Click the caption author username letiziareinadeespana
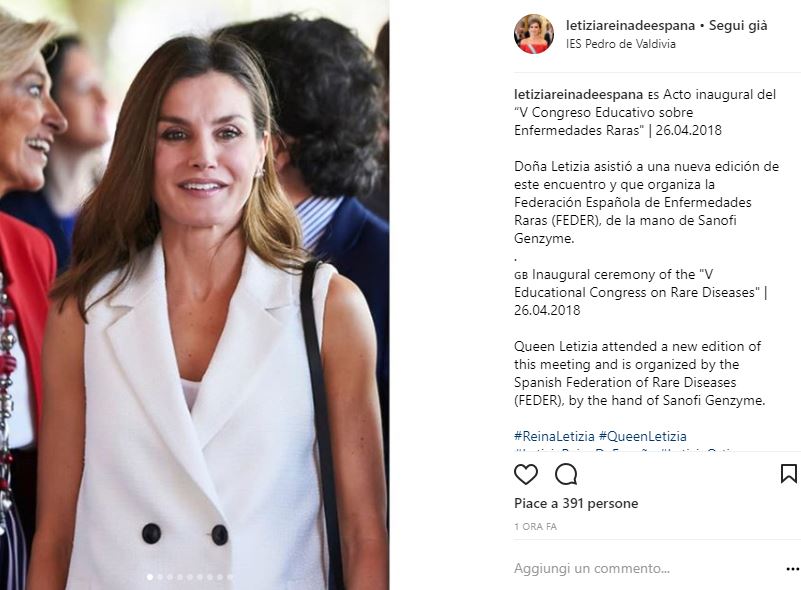 point(578,95)
